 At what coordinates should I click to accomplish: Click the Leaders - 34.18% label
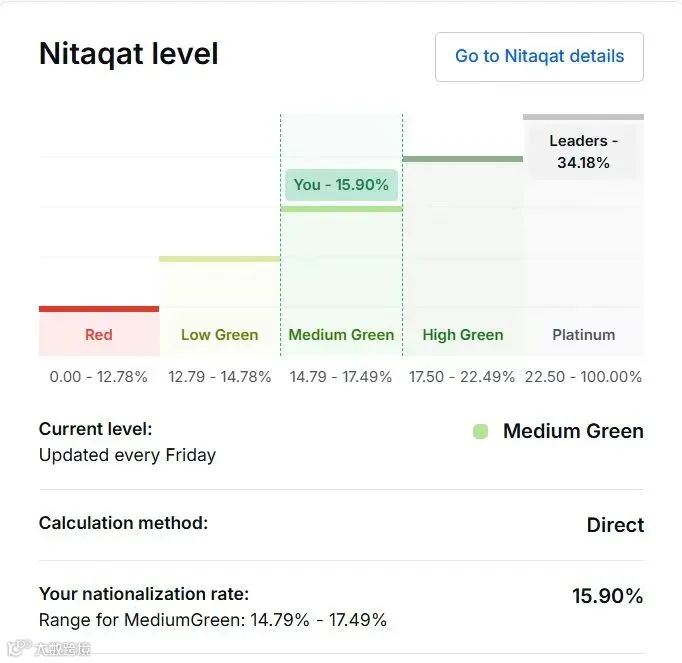[x=584, y=151]
